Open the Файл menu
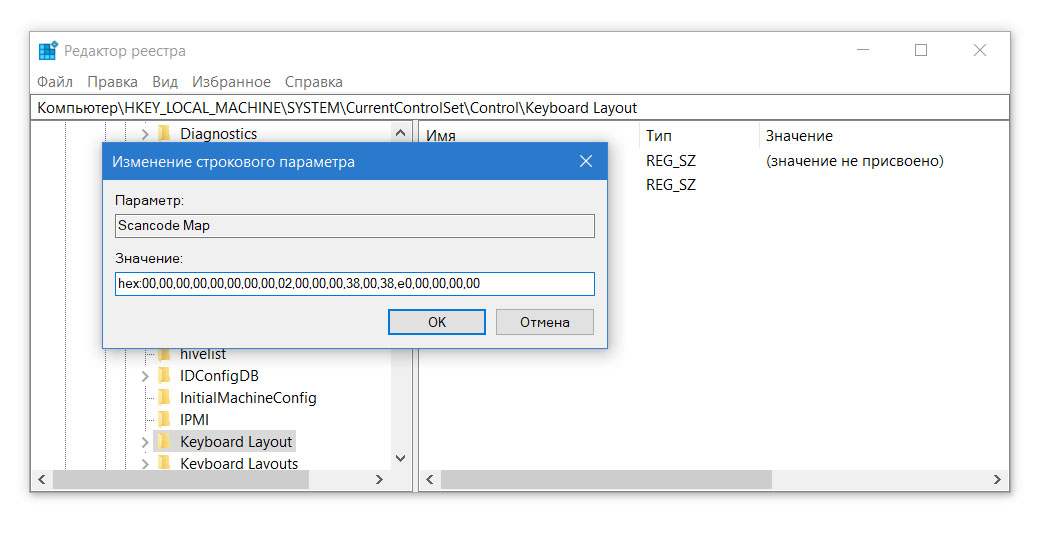The height and width of the screenshot is (540, 1052). [x=55, y=82]
